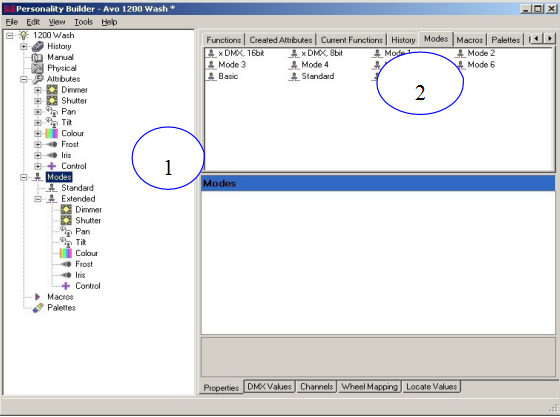The height and width of the screenshot is (417, 560).
Task: Click the Attributes wrench icon in the tree
Action: point(38,79)
